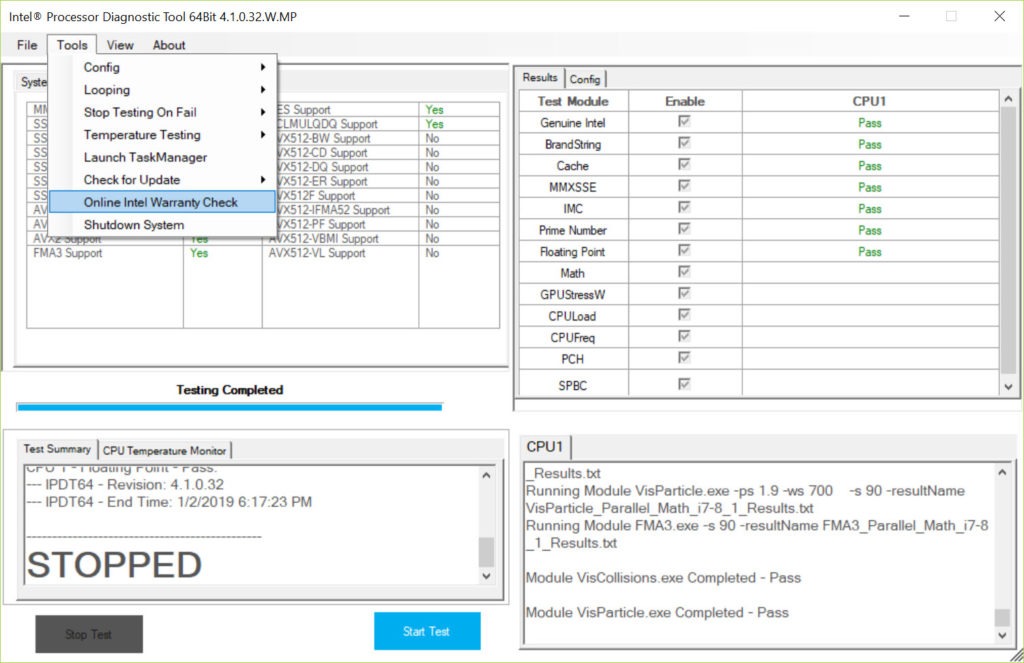Toggle SPBC enable checkbox
Screen dimensions: 1024x663
684,384
